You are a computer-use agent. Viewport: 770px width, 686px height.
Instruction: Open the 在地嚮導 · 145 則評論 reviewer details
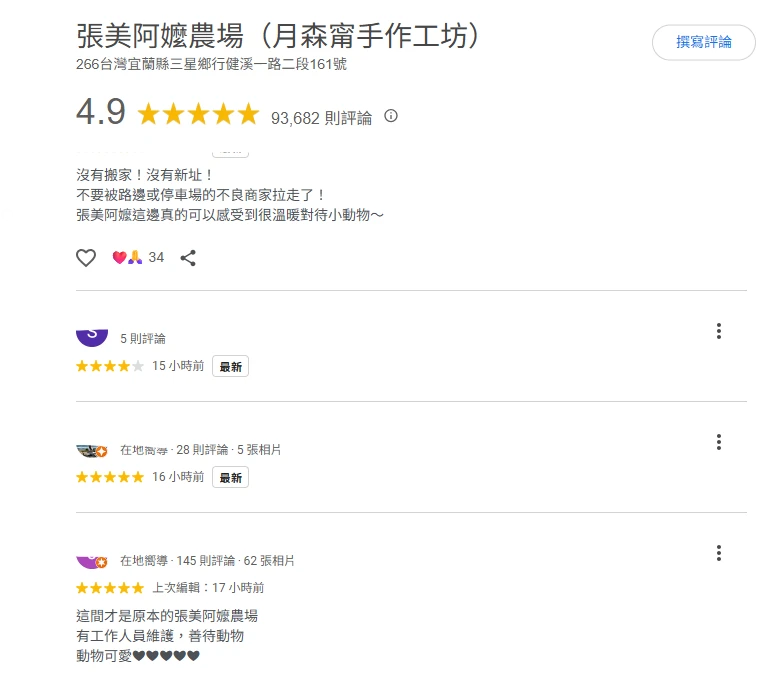[x=207, y=561]
